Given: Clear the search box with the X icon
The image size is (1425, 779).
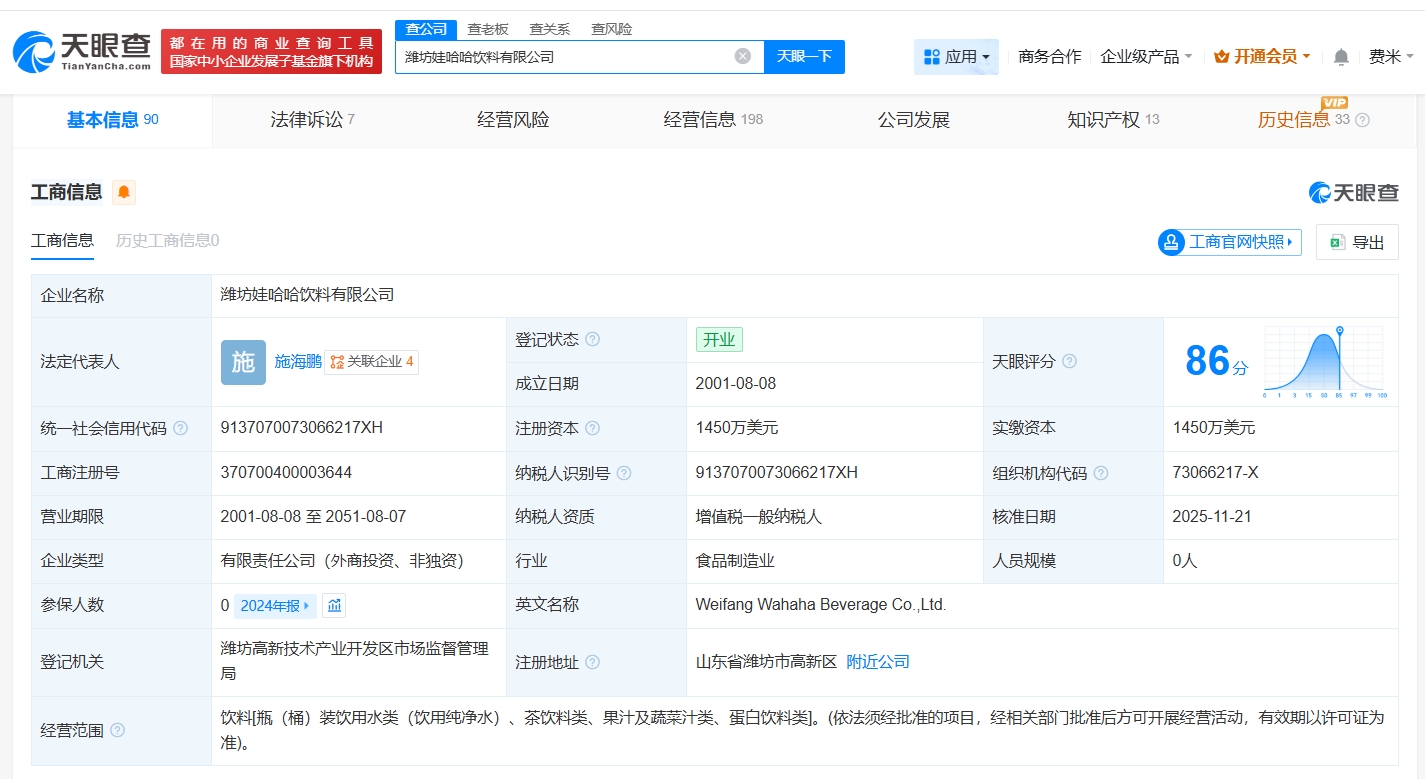Looking at the screenshot, I should click(x=742, y=56).
